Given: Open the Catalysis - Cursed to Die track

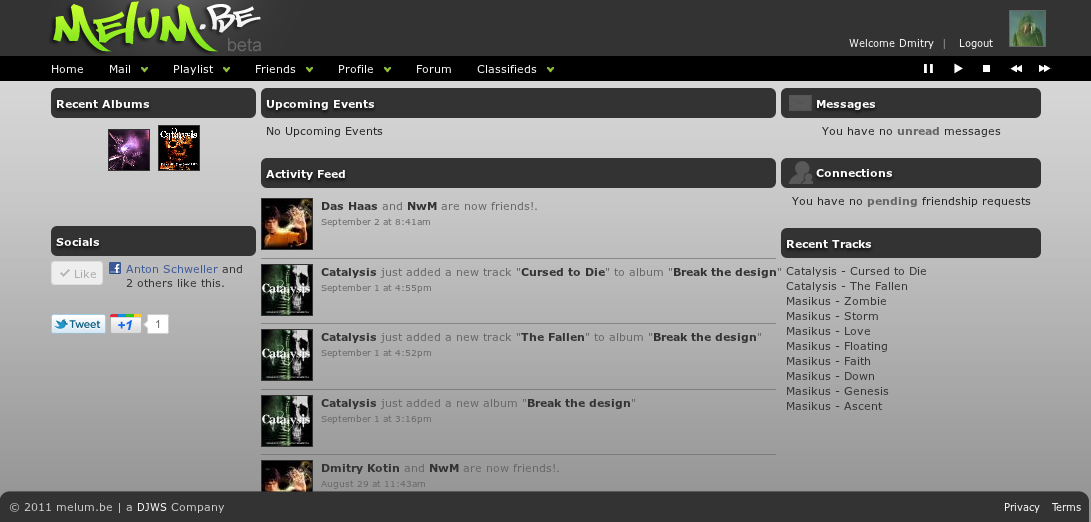Looking at the screenshot, I should [856, 271].
